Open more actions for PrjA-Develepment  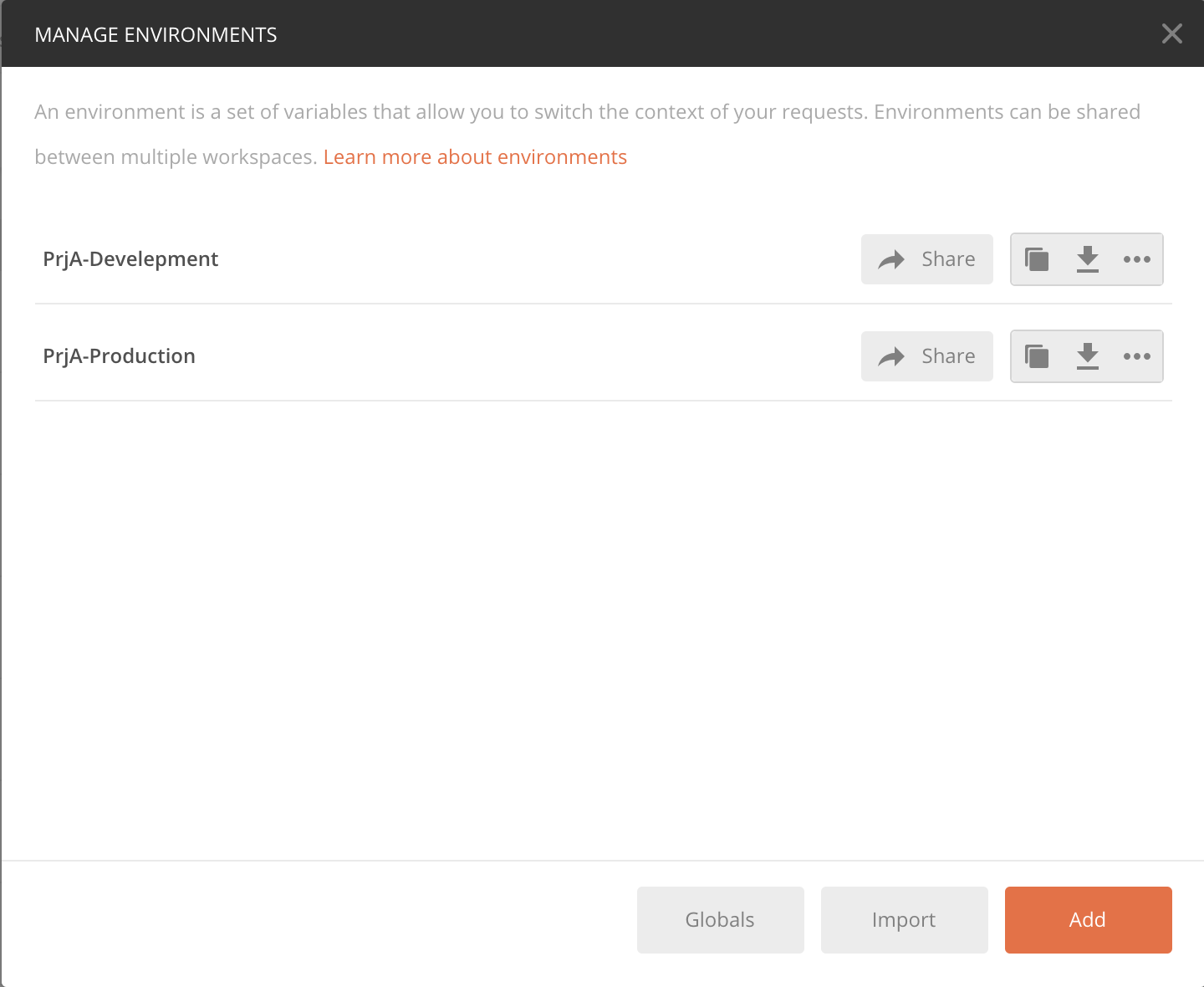[x=1137, y=259]
